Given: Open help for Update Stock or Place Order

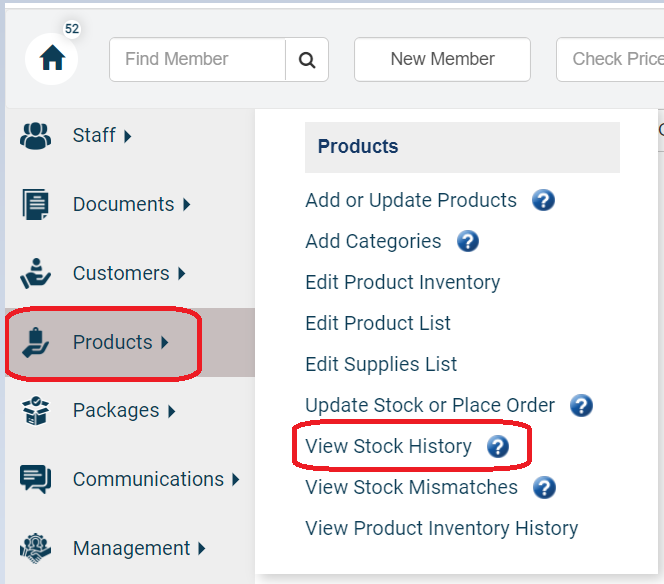Looking at the screenshot, I should coord(581,405).
